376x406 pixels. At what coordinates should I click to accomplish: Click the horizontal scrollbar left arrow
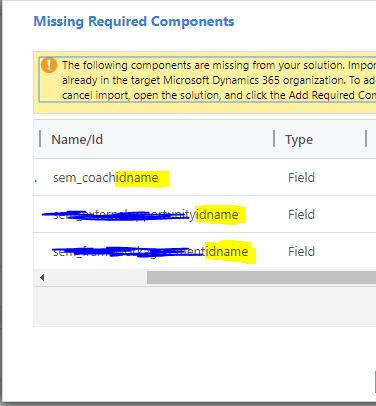point(42,277)
